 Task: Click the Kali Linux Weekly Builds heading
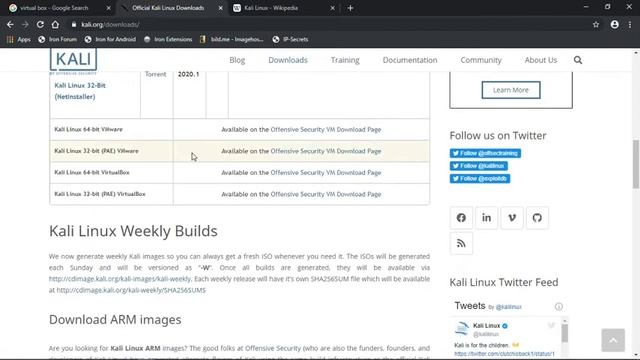(x=133, y=231)
